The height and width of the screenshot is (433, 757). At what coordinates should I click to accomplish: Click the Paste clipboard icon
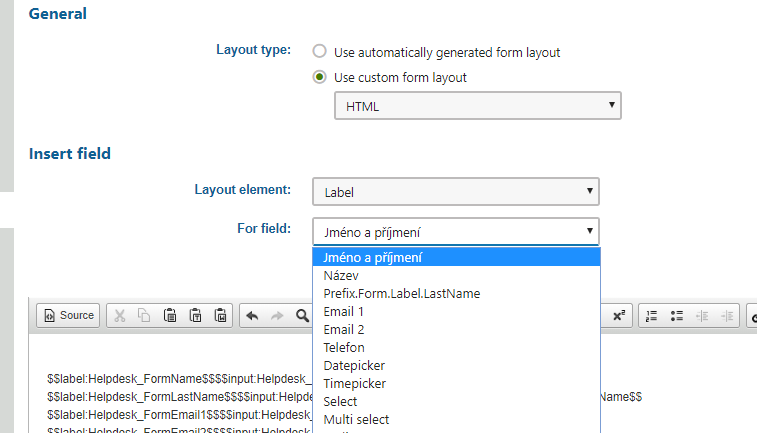[x=171, y=316]
